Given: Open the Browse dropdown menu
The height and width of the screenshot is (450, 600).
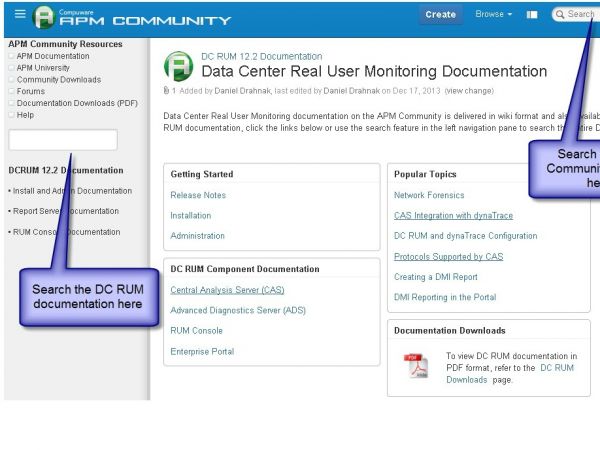Looking at the screenshot, I should (493, 15).
